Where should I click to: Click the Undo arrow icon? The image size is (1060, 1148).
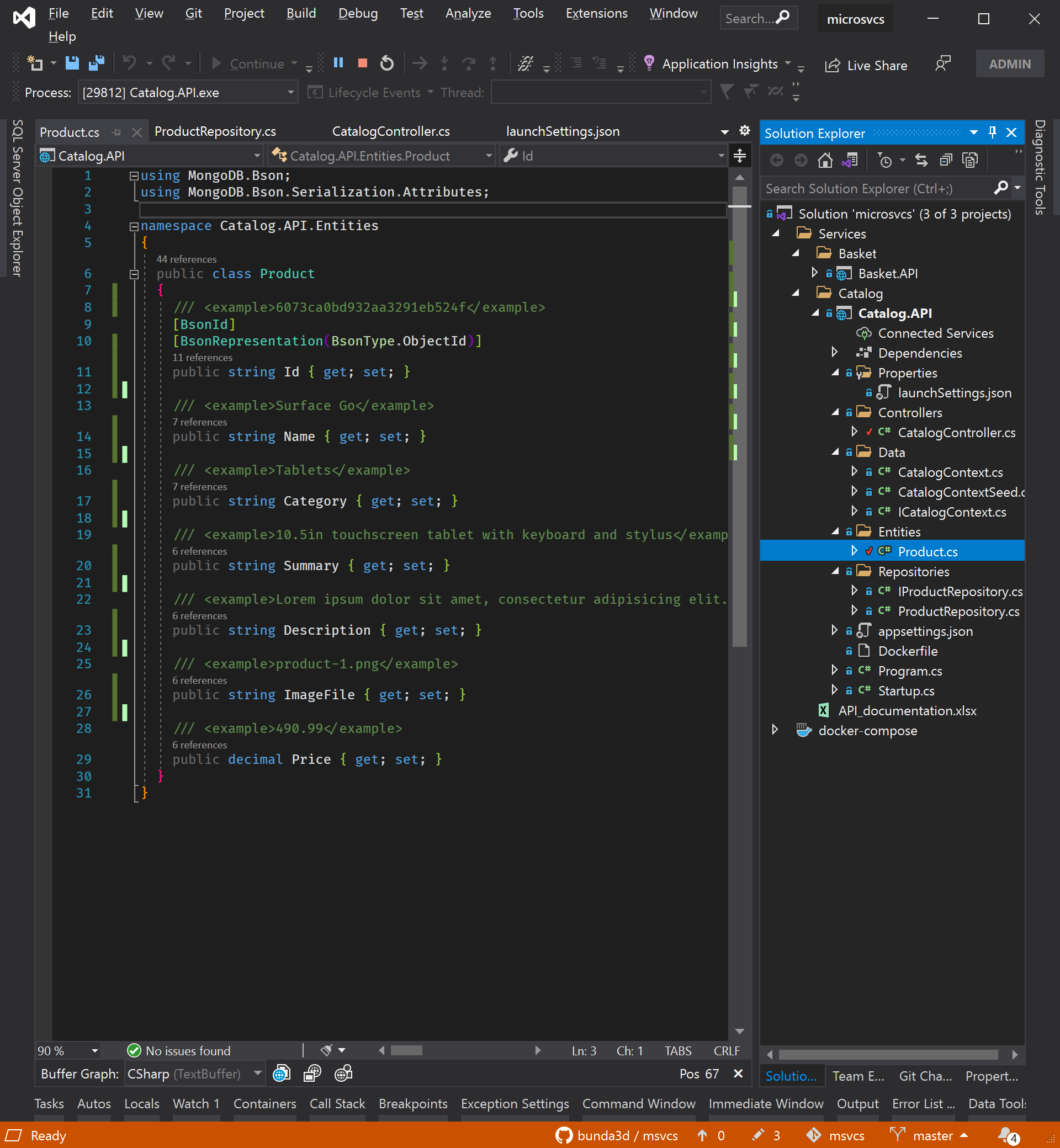pyautogui.click(x=130, y=63)
